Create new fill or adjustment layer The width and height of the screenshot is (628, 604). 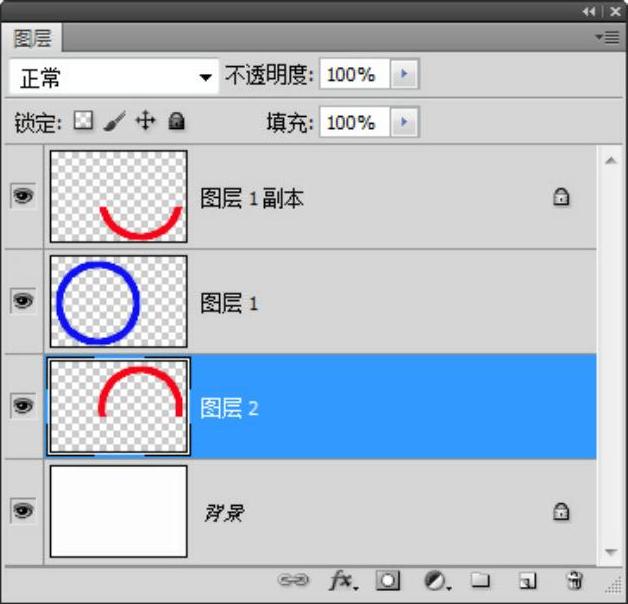pos(435,580)
